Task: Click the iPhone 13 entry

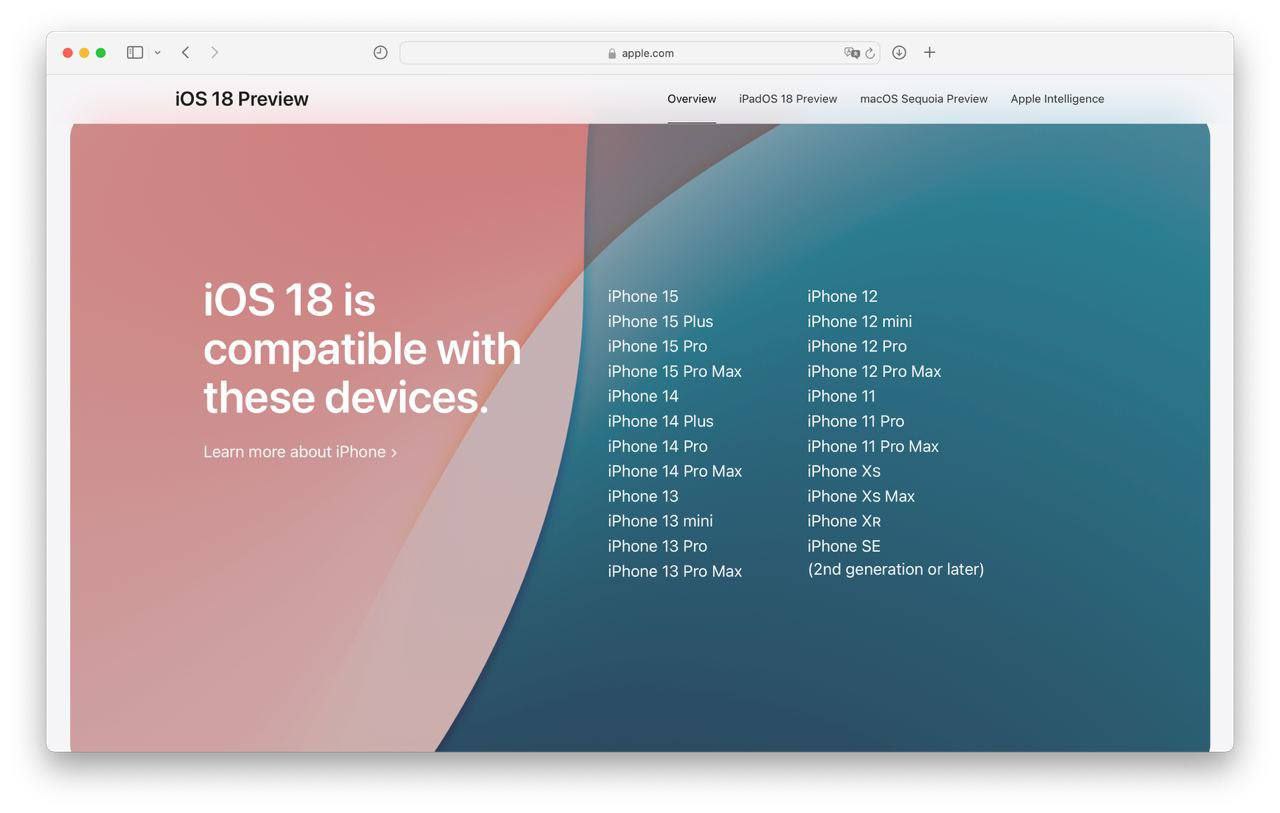Action: [x=643, y=496]
